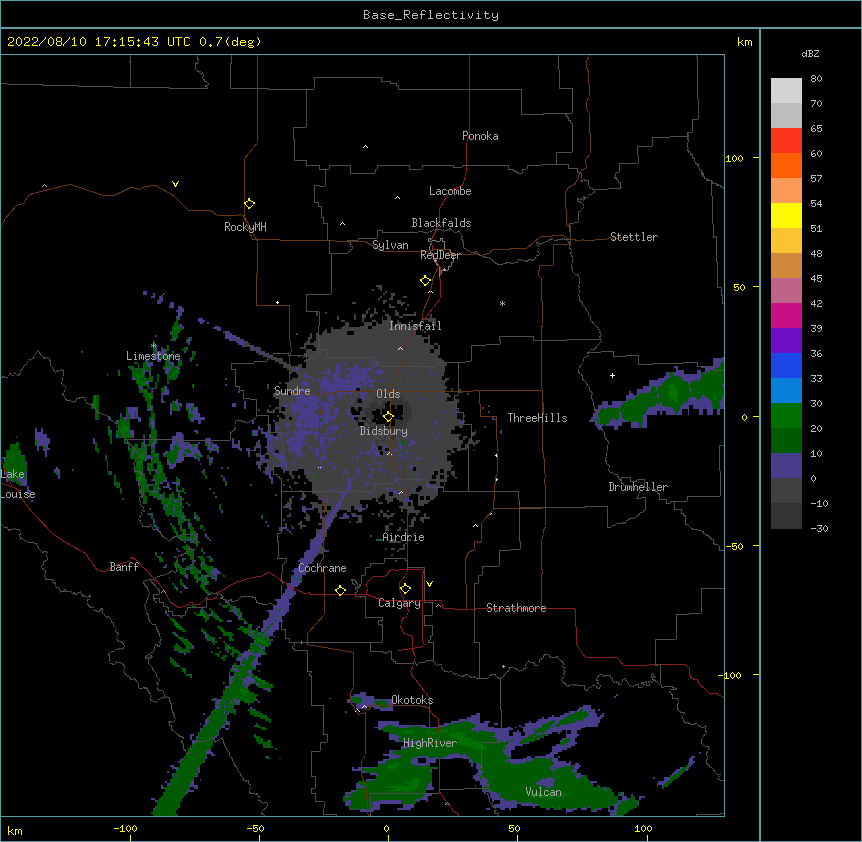Click the Airdrie label

pos(403,537)
